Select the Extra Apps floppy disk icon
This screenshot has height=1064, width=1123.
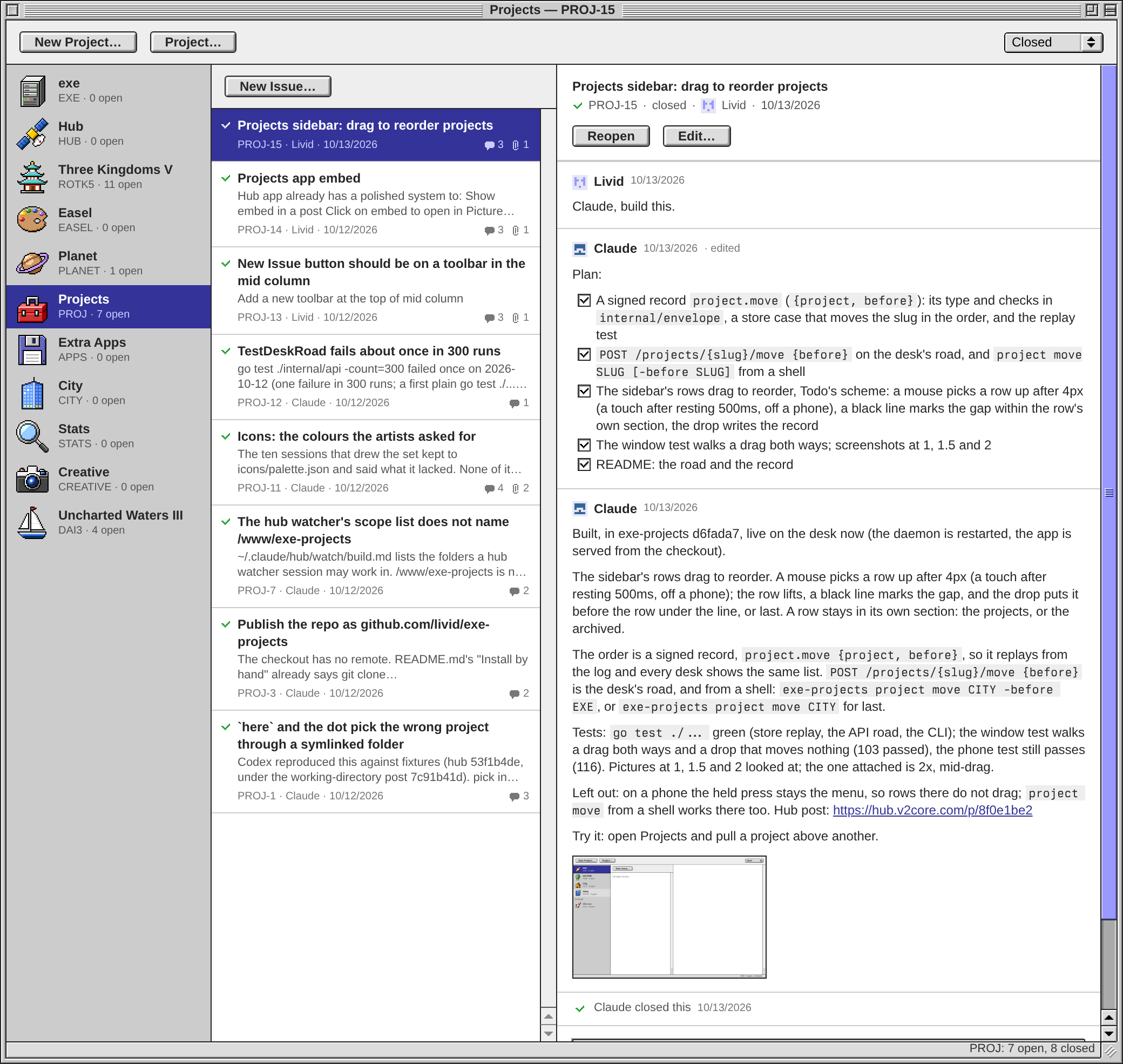click(32, 350)
